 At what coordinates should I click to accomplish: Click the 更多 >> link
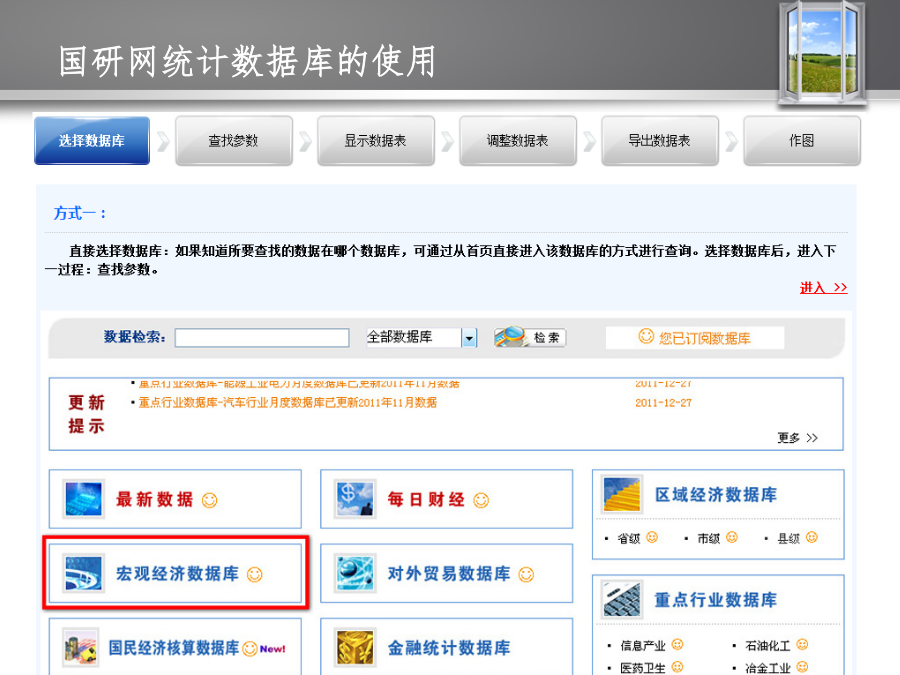797,438
